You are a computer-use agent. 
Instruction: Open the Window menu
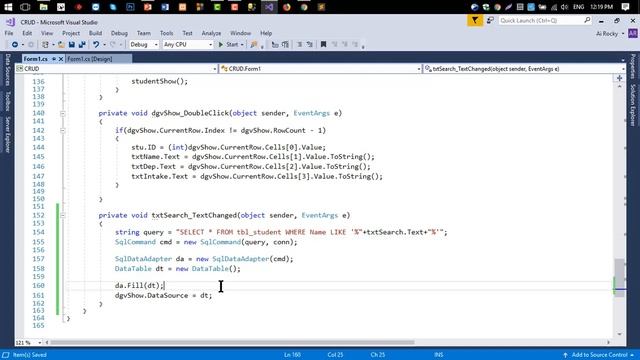pos(240,33)
